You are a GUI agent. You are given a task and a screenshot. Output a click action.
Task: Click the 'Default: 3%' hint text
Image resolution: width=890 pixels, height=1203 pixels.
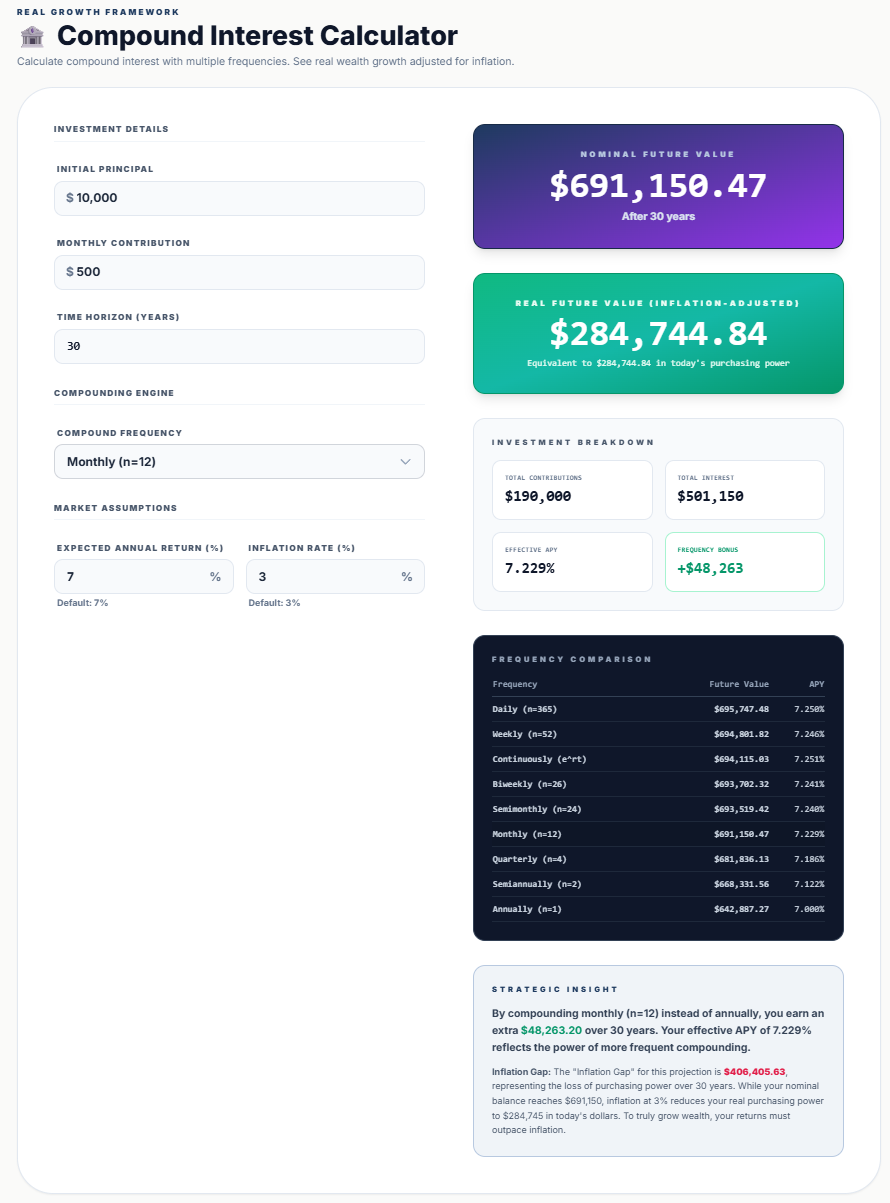point(274,603)
